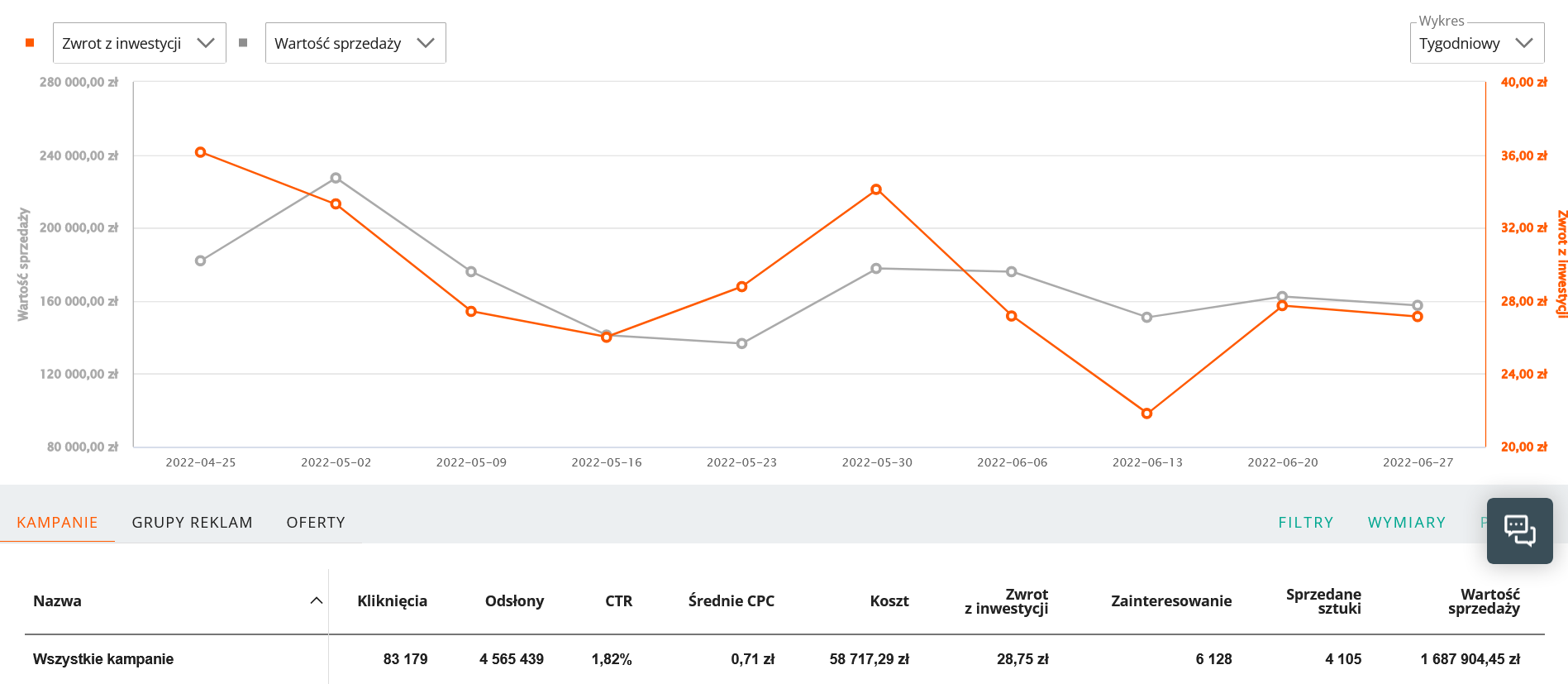Screen dimensions: 1568x684
Task: Open the Wartość sprzedaży metric dropdown
Action: click(x=355, y=43)
